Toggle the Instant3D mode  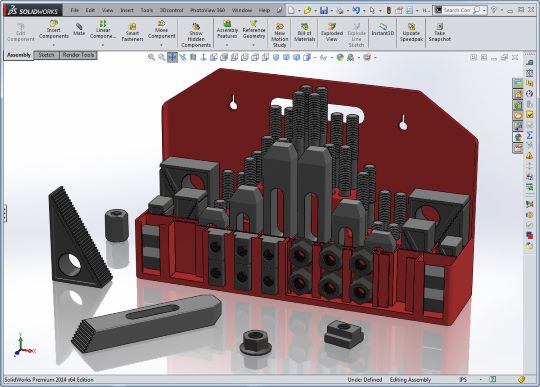[383, 30]
